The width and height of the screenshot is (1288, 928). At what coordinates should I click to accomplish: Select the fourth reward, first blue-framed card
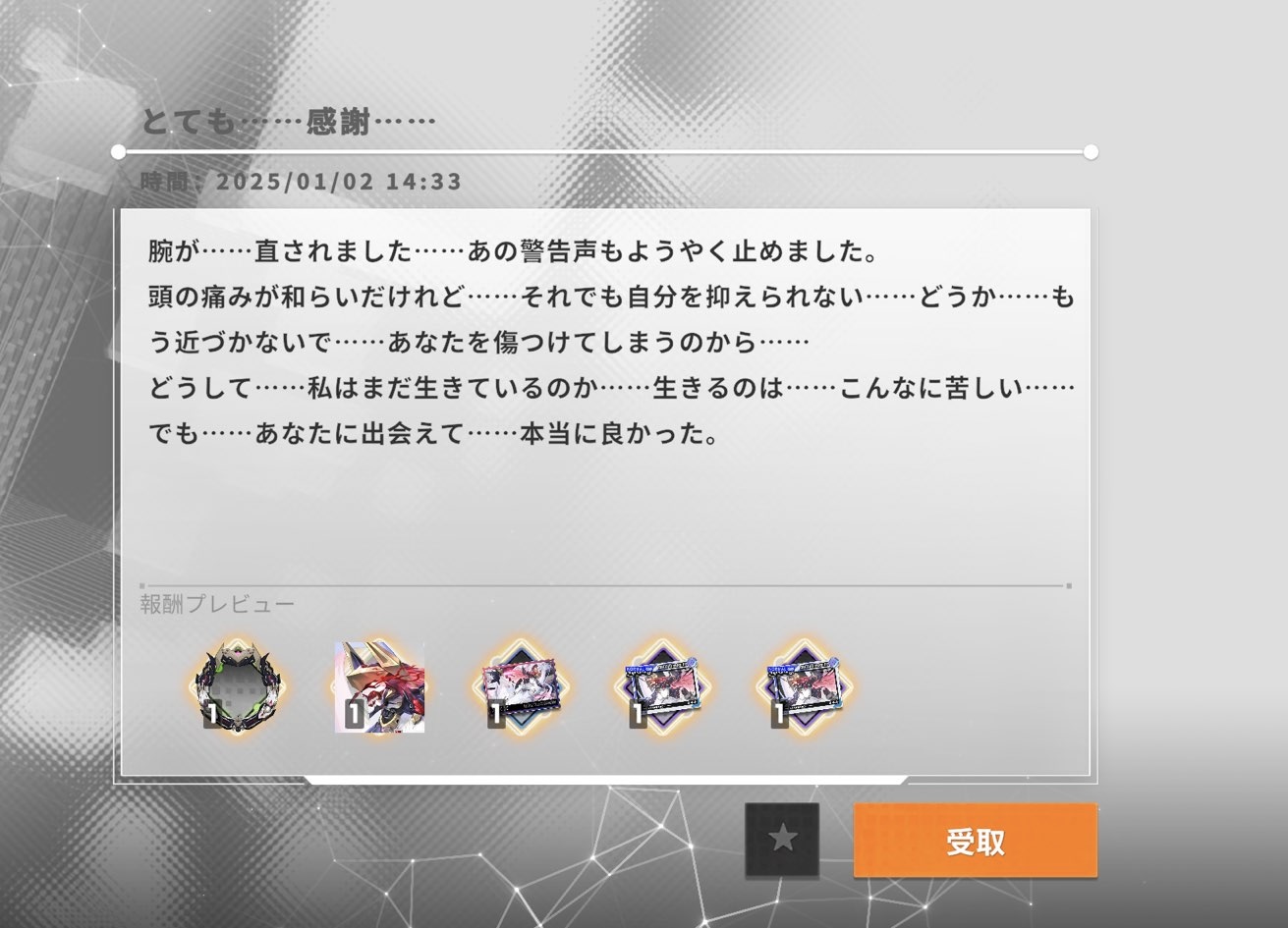662,686
